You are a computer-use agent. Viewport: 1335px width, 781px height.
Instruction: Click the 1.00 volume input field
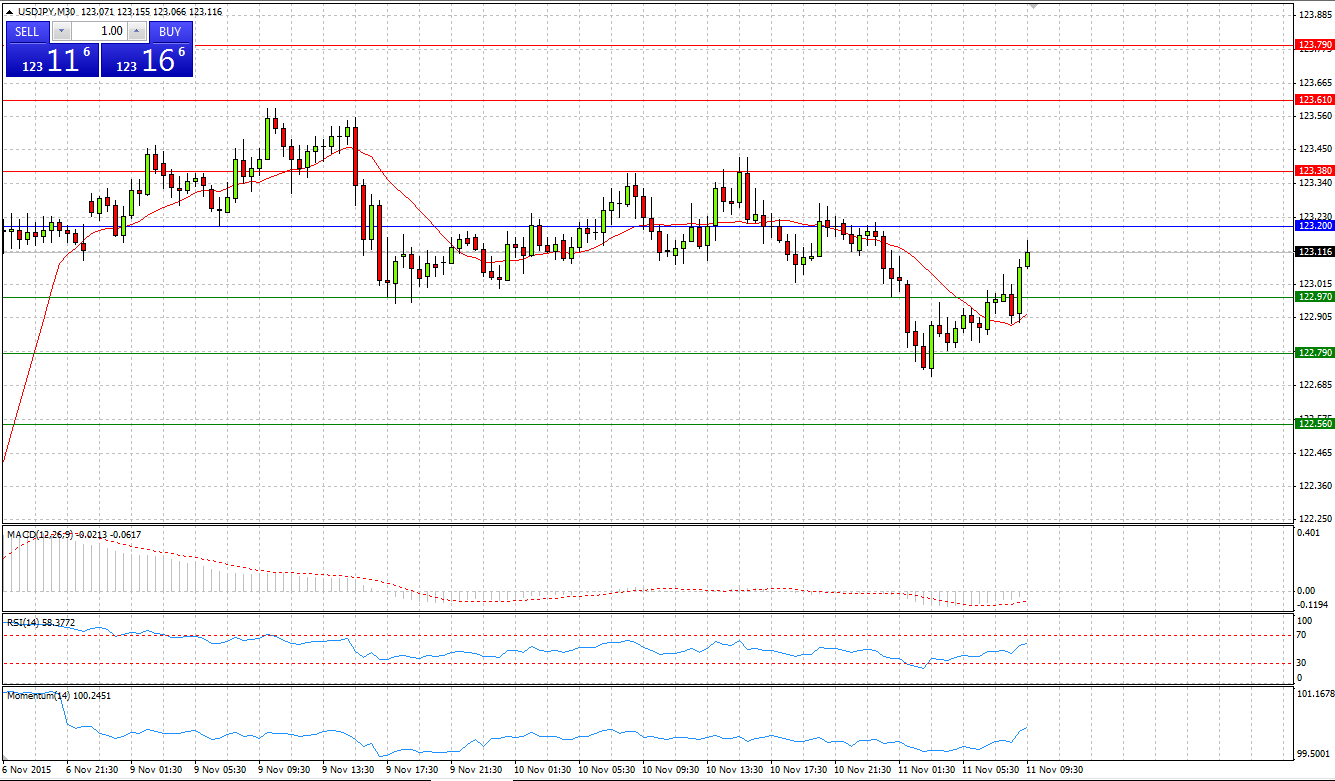tap(99, 31)
